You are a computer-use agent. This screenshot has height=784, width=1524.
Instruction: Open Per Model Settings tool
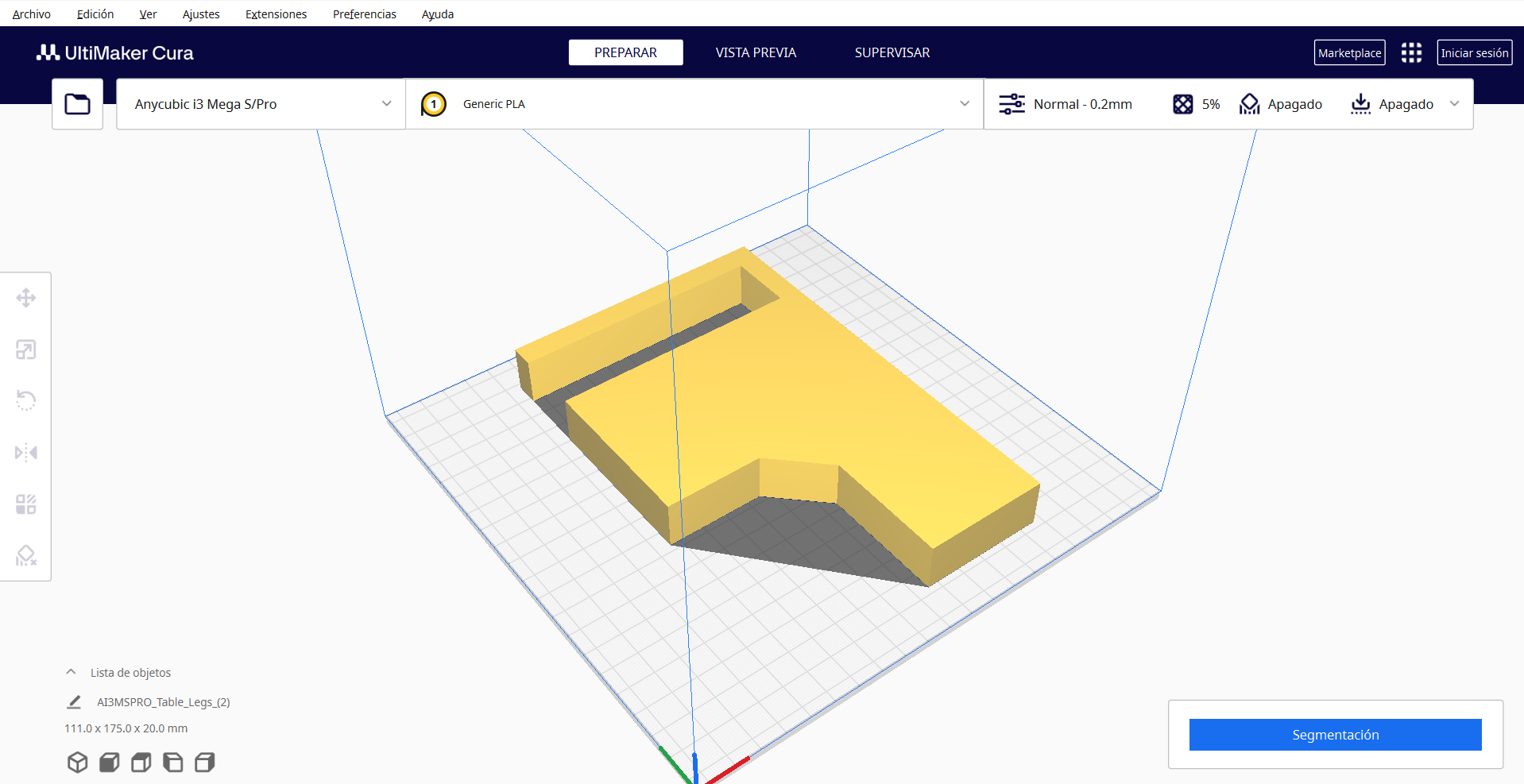(x=26, y=504)
